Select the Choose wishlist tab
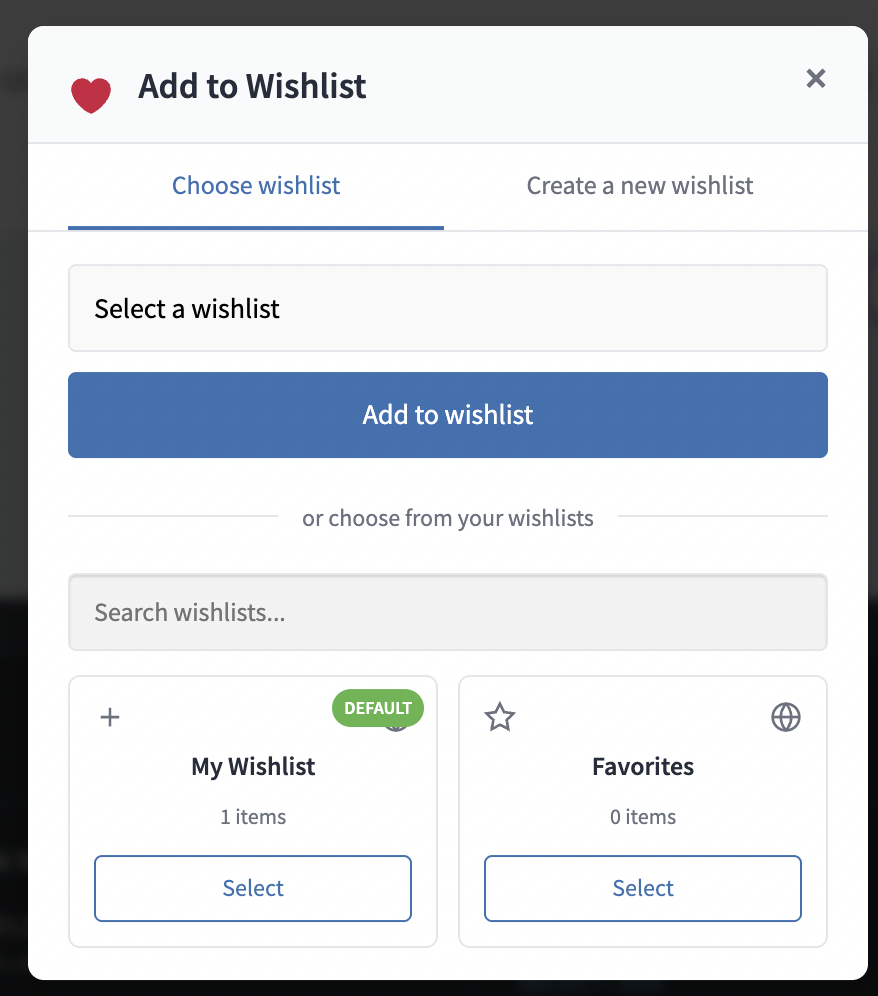 (255, 186)
